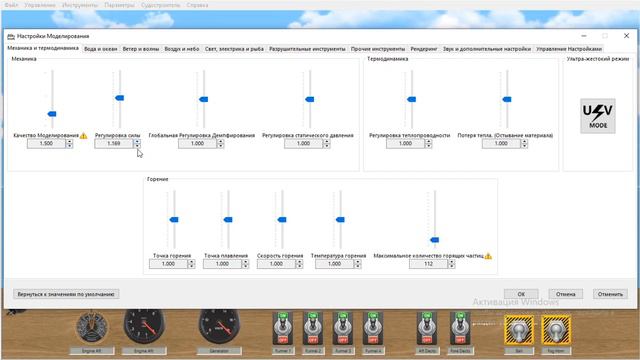Click the engine telegraph dial in the main window
640x360 pixels.
91,328
